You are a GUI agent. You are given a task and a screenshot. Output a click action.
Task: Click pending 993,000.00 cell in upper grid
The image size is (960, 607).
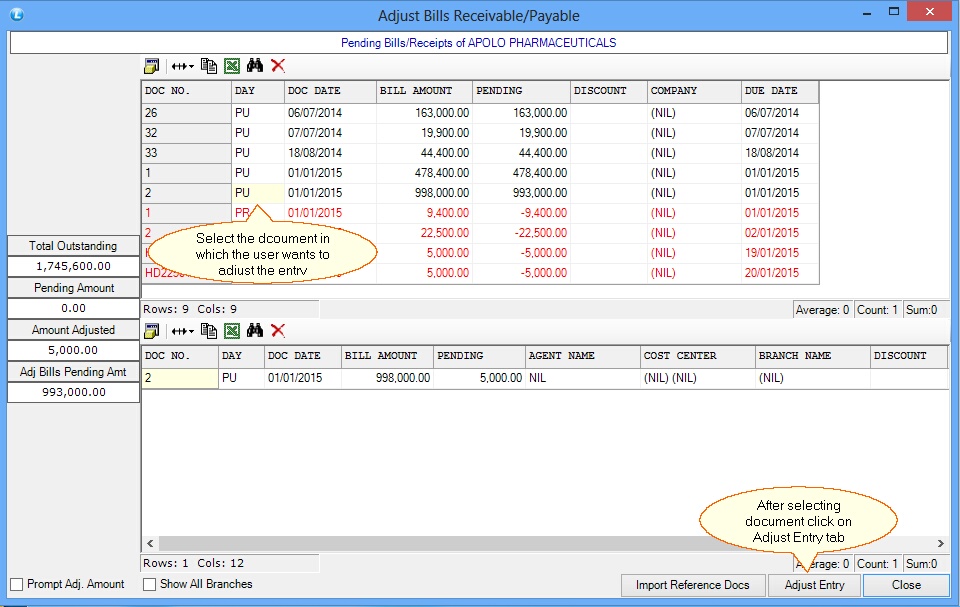point(522,193)
